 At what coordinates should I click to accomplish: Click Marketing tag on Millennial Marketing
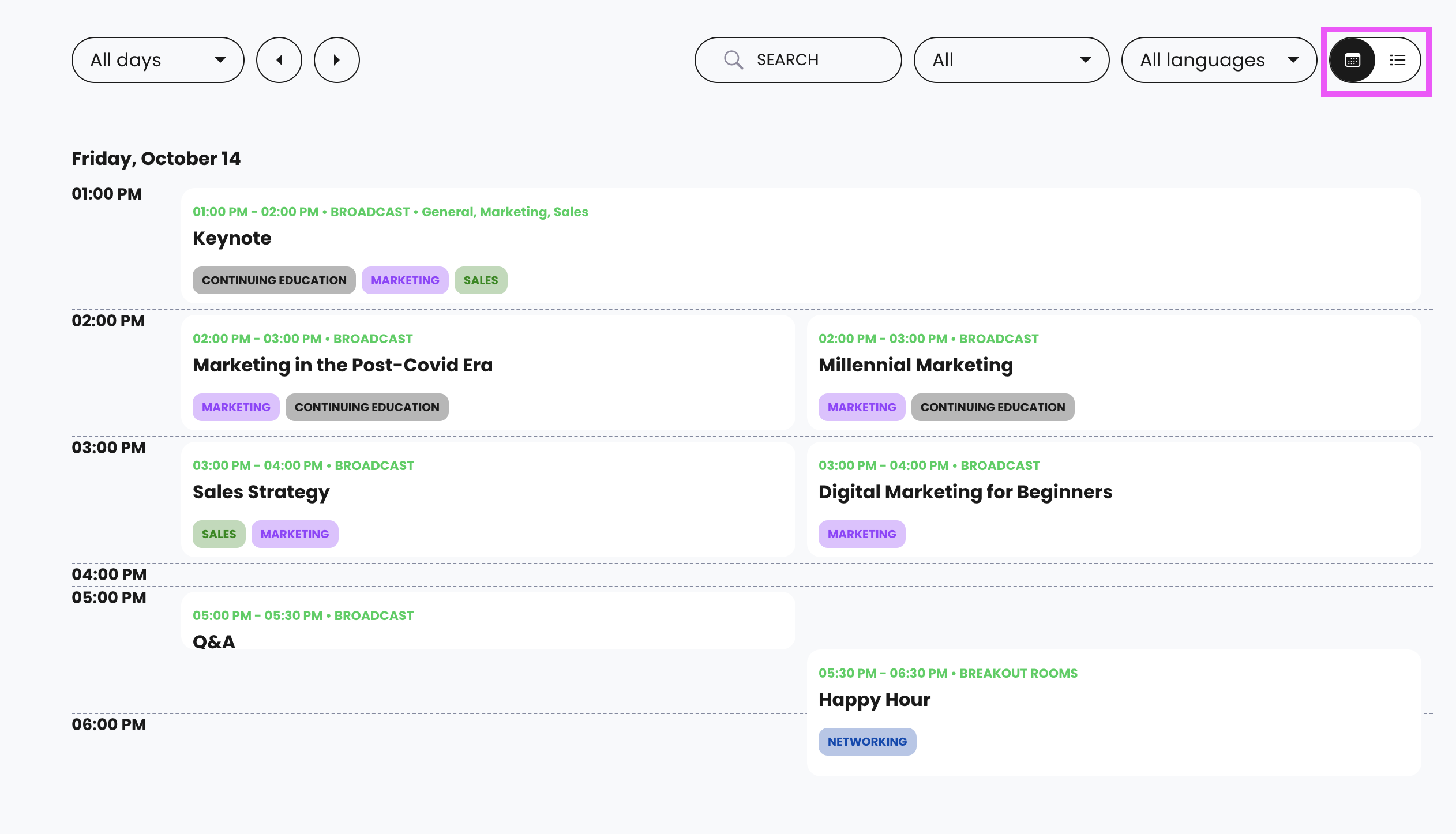pos(862,407)
